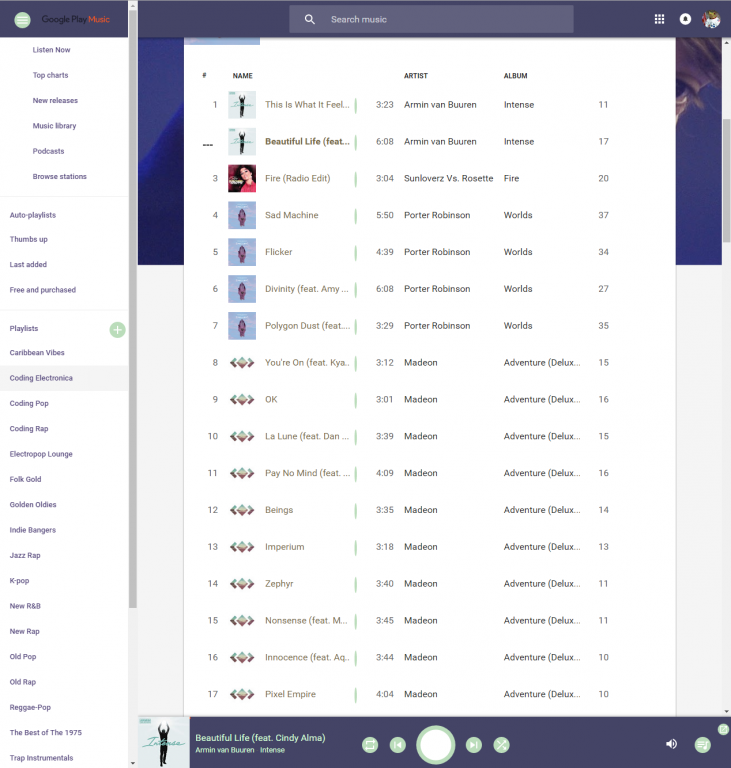Open the Caribbean Vibes playlist
Screen dimensions: 731x768
click(37, 353)
